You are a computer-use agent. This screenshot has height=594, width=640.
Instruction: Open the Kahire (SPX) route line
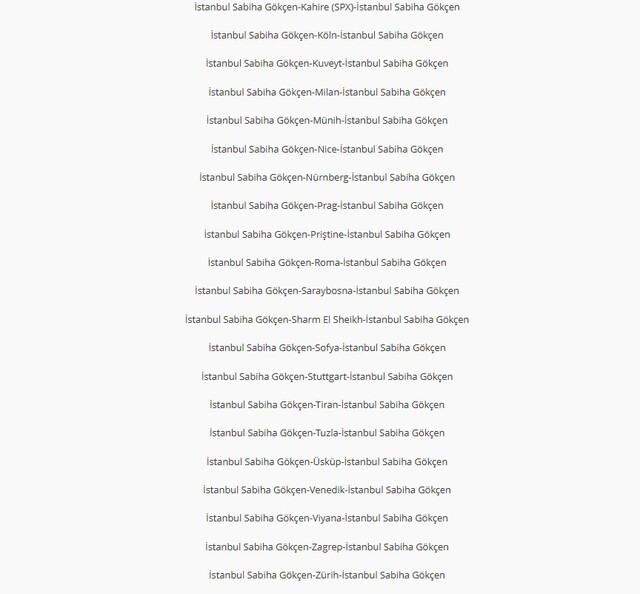[x=327, y=7]
